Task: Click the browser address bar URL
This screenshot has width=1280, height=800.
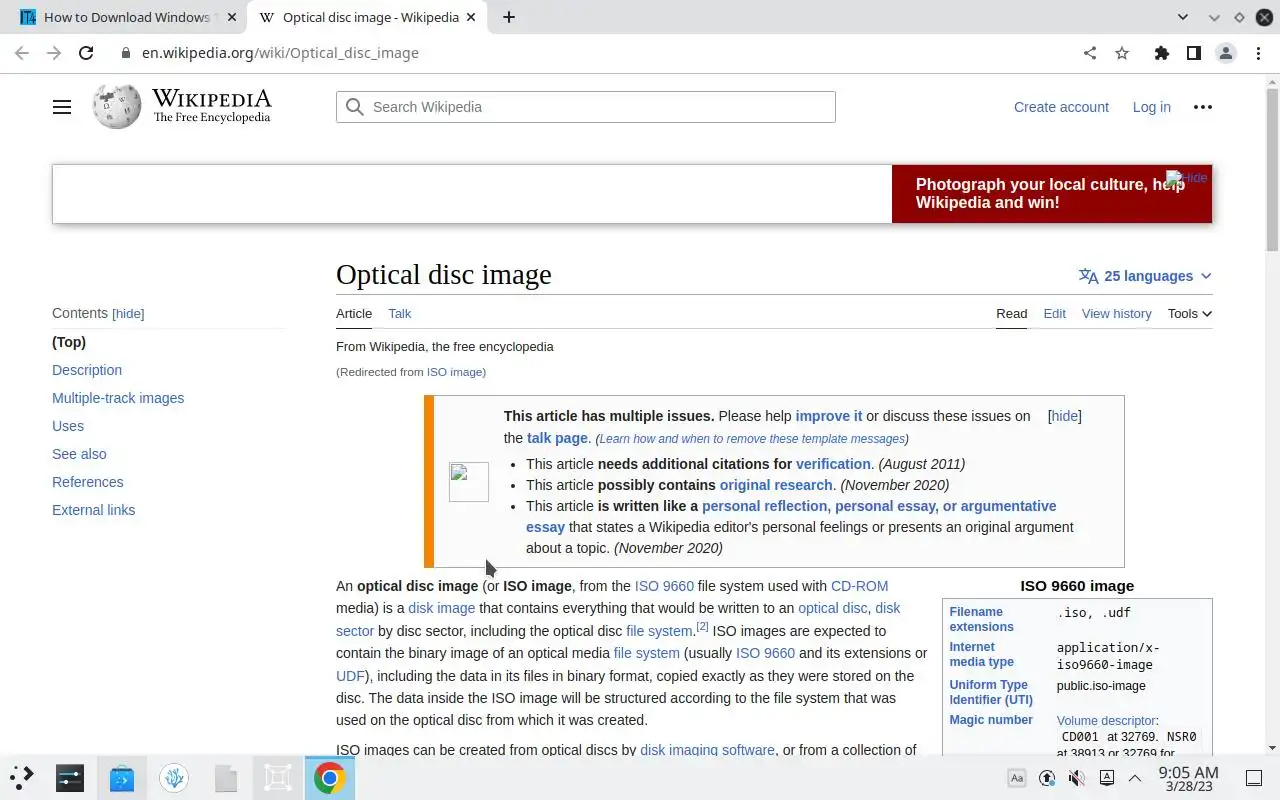Action: [280, 53]
